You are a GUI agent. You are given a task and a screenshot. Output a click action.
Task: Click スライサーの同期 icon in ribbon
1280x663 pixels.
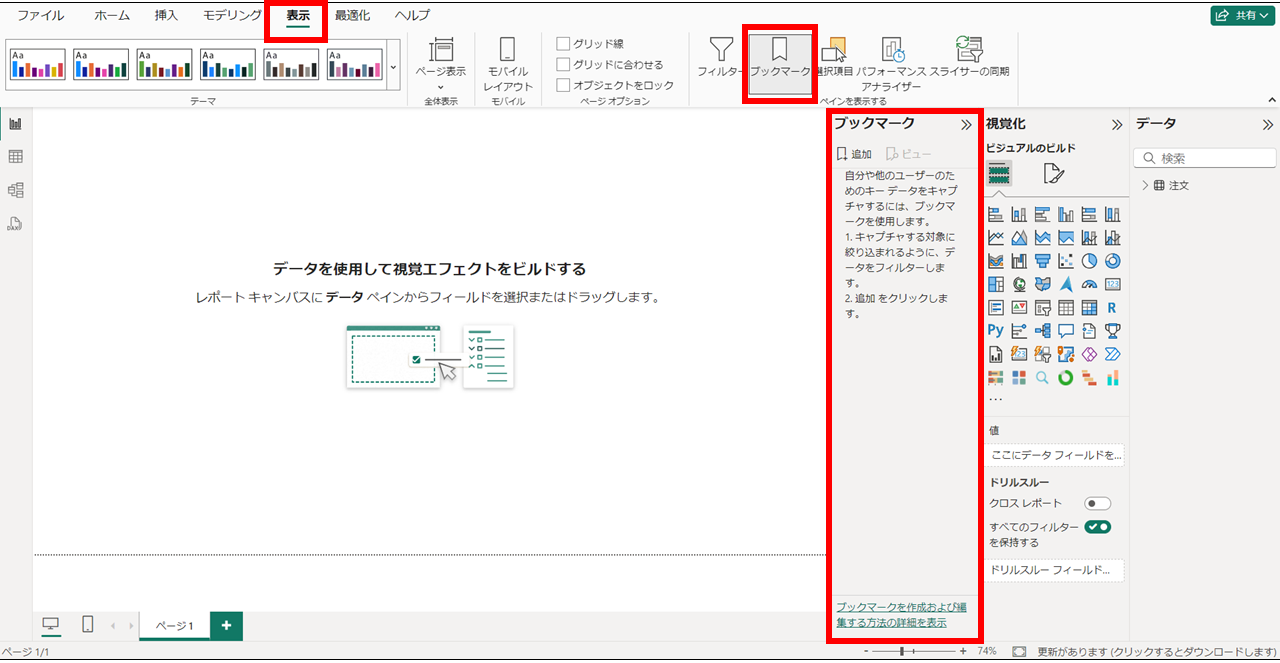point(968,57)
